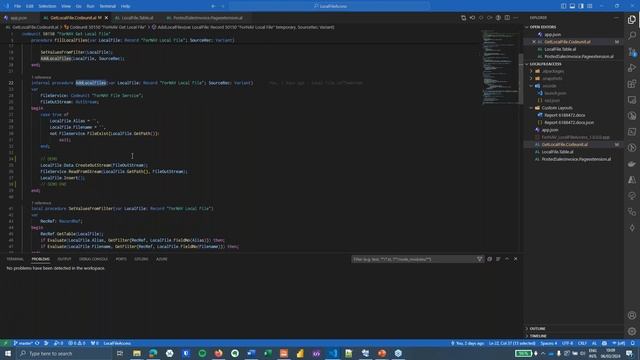Viewport: 640px width, 360px height.
Task: Maximize the bottom panel with the chevron-up icon
Action: pos(507,259)
